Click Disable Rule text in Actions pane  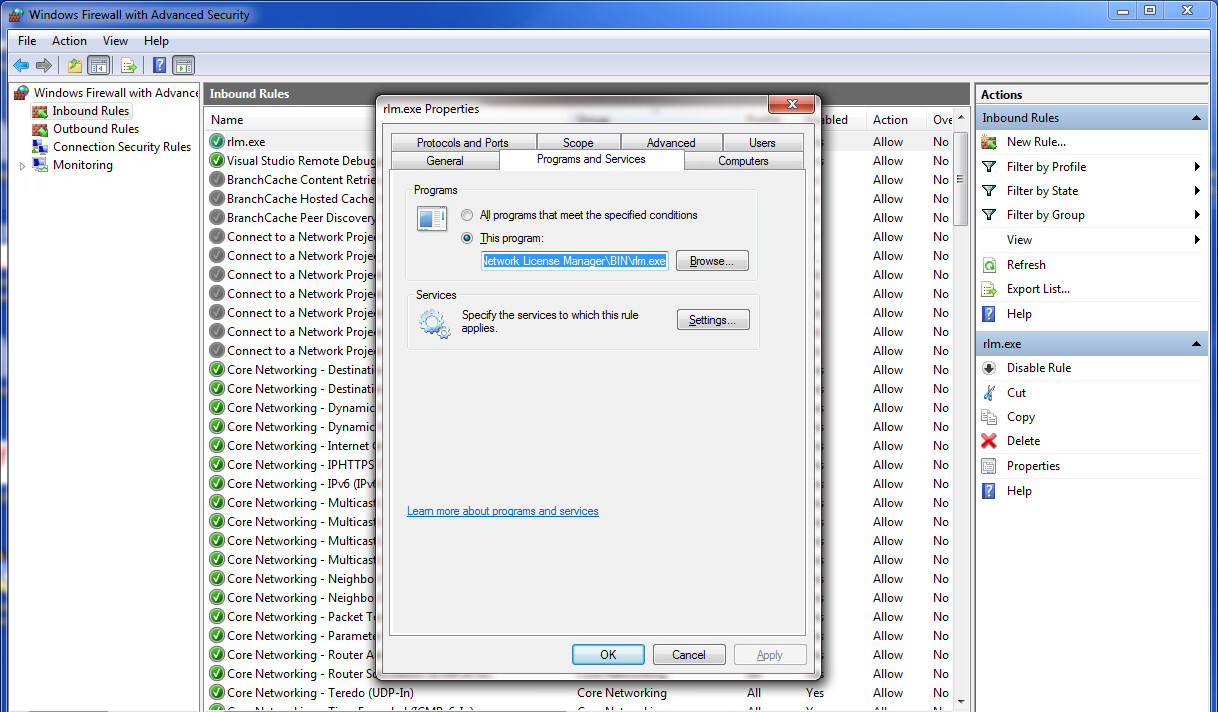[1039, 368]
